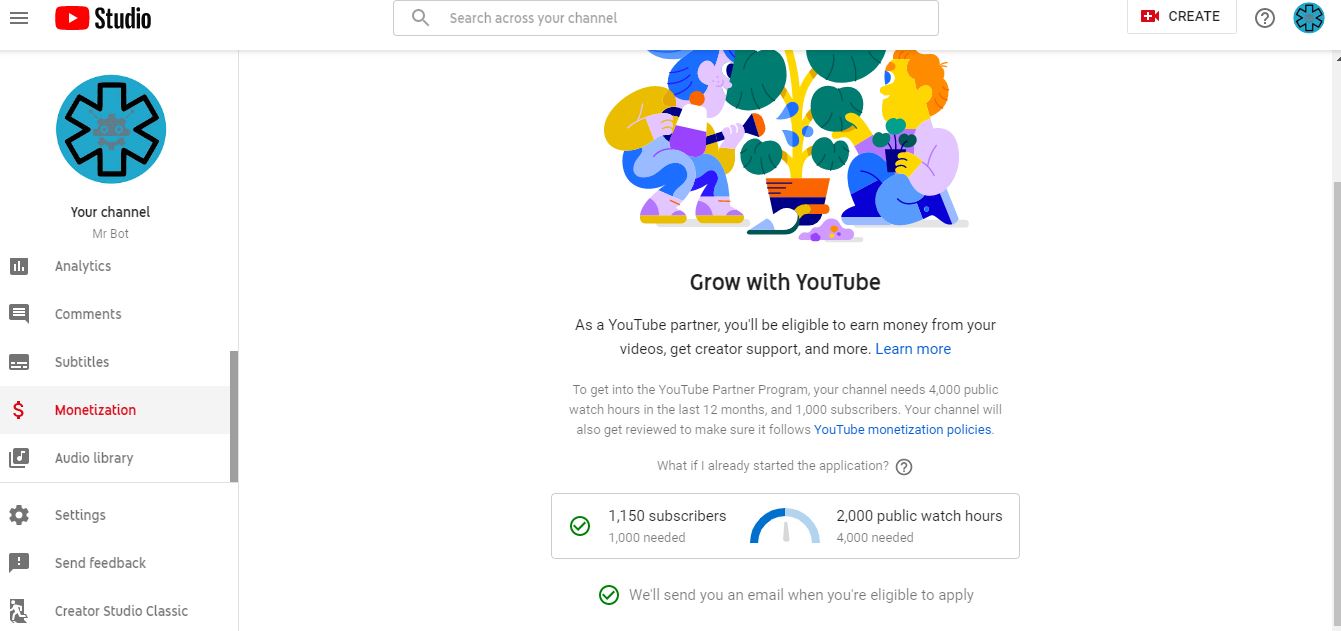Click the Monetization dollar icon
Viewport: 1341px width, 631px height.
point(19,410)
